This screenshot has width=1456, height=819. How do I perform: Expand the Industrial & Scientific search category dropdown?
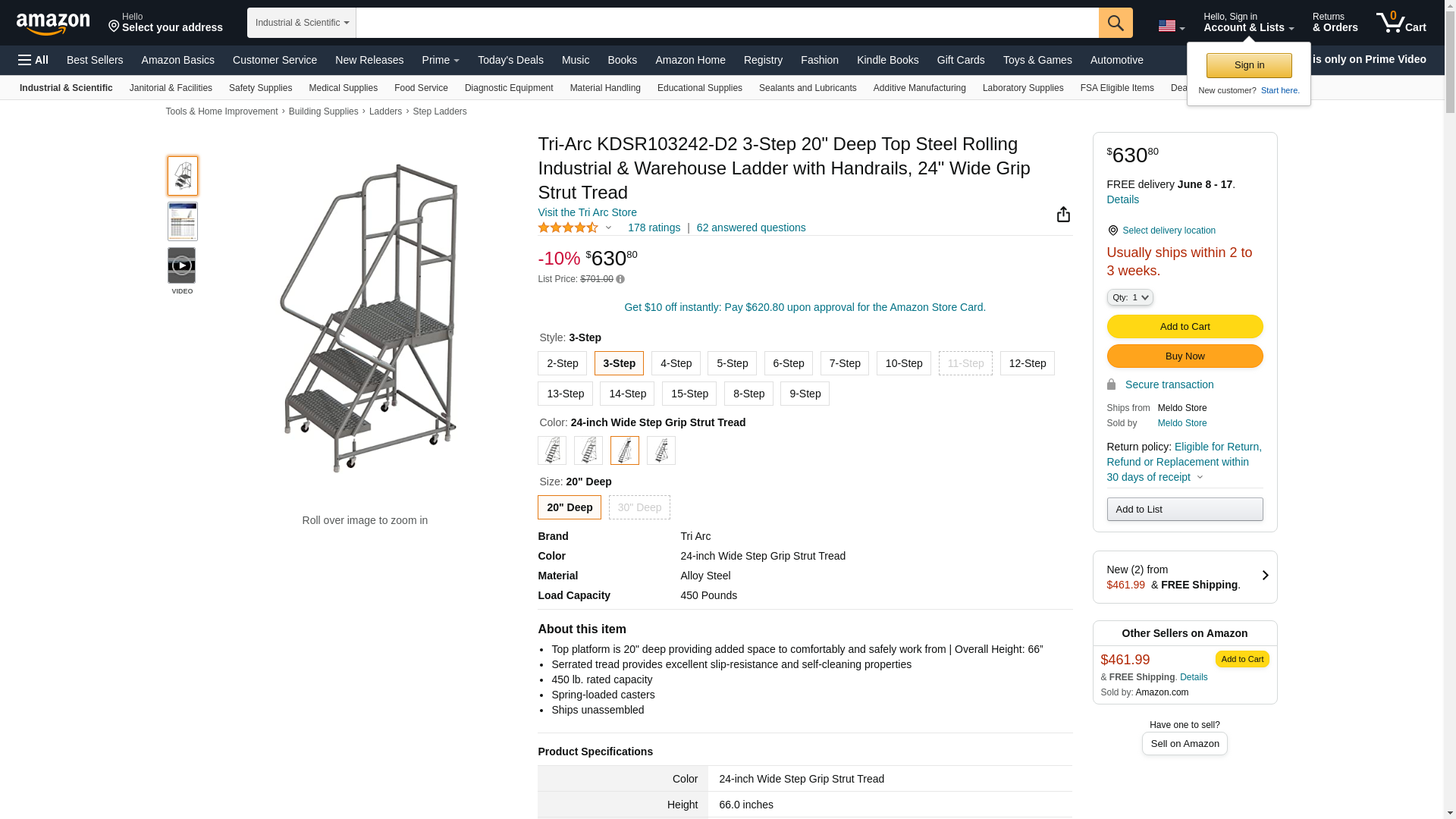pyautogui.click(x=301, y=23)
